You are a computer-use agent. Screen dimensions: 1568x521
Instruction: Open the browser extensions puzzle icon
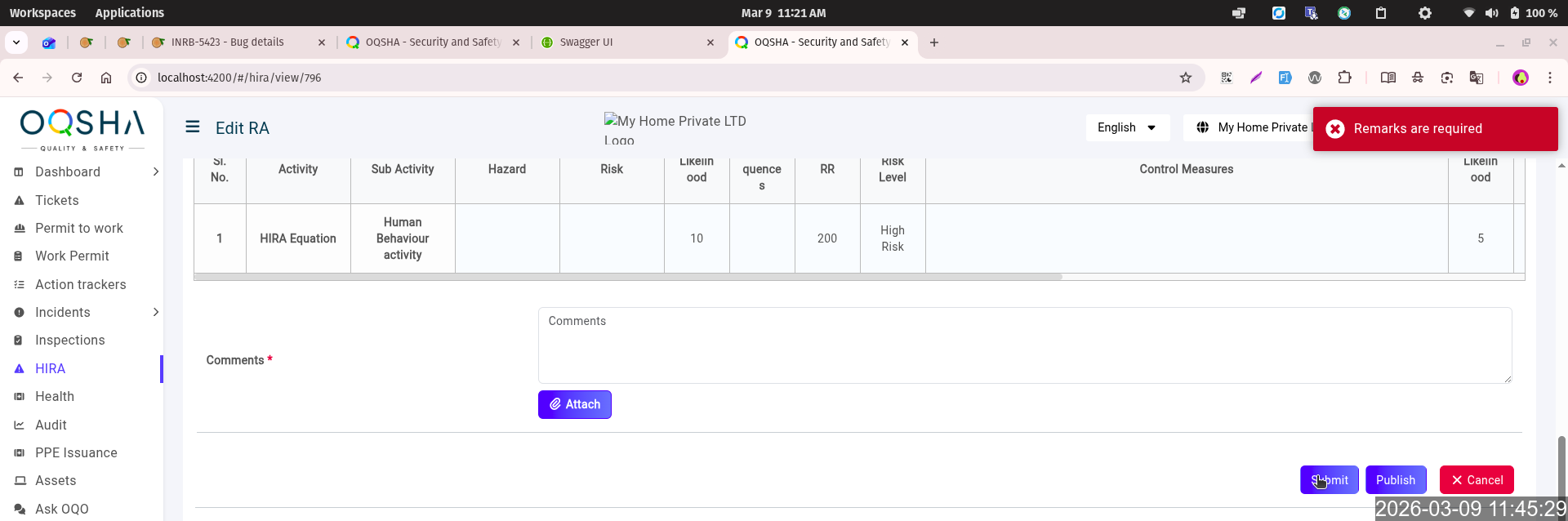click(1344, 78)
